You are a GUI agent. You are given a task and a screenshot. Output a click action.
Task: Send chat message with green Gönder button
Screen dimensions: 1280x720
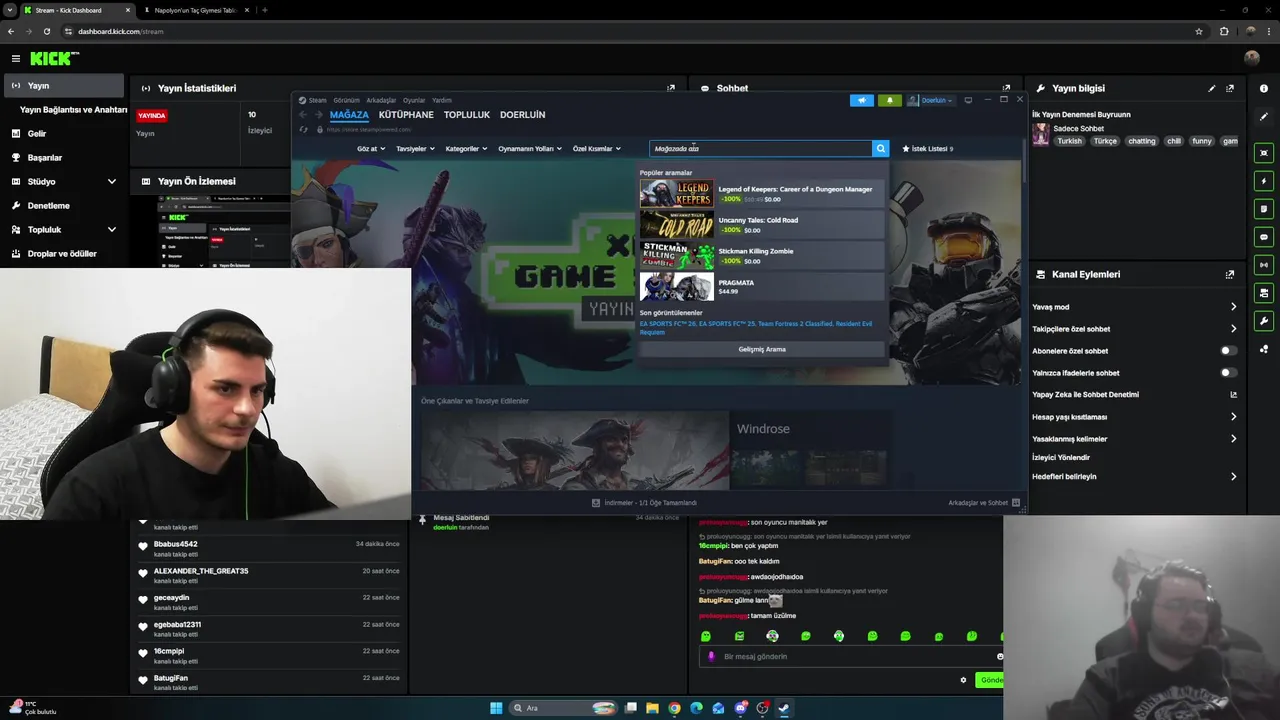tap(989, 680)
